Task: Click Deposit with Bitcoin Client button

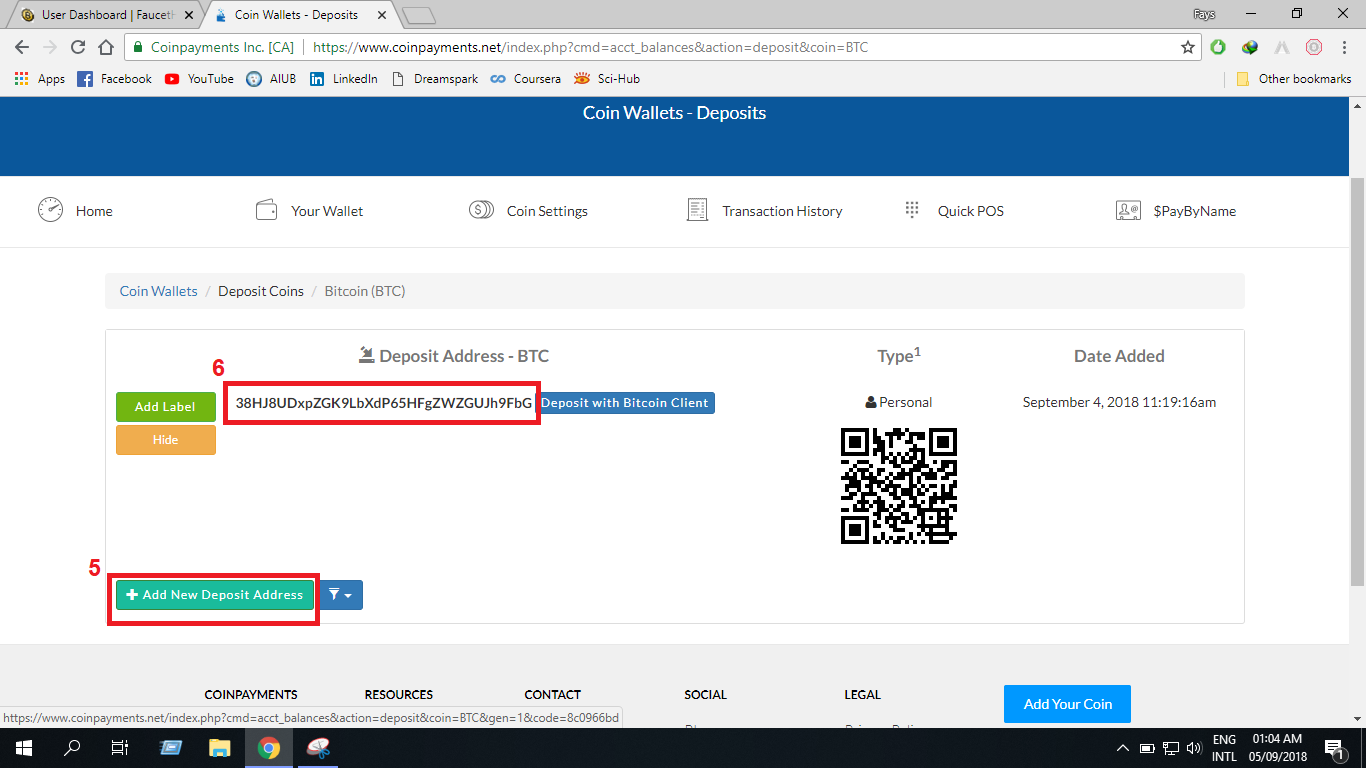Action: pos(625,403)
